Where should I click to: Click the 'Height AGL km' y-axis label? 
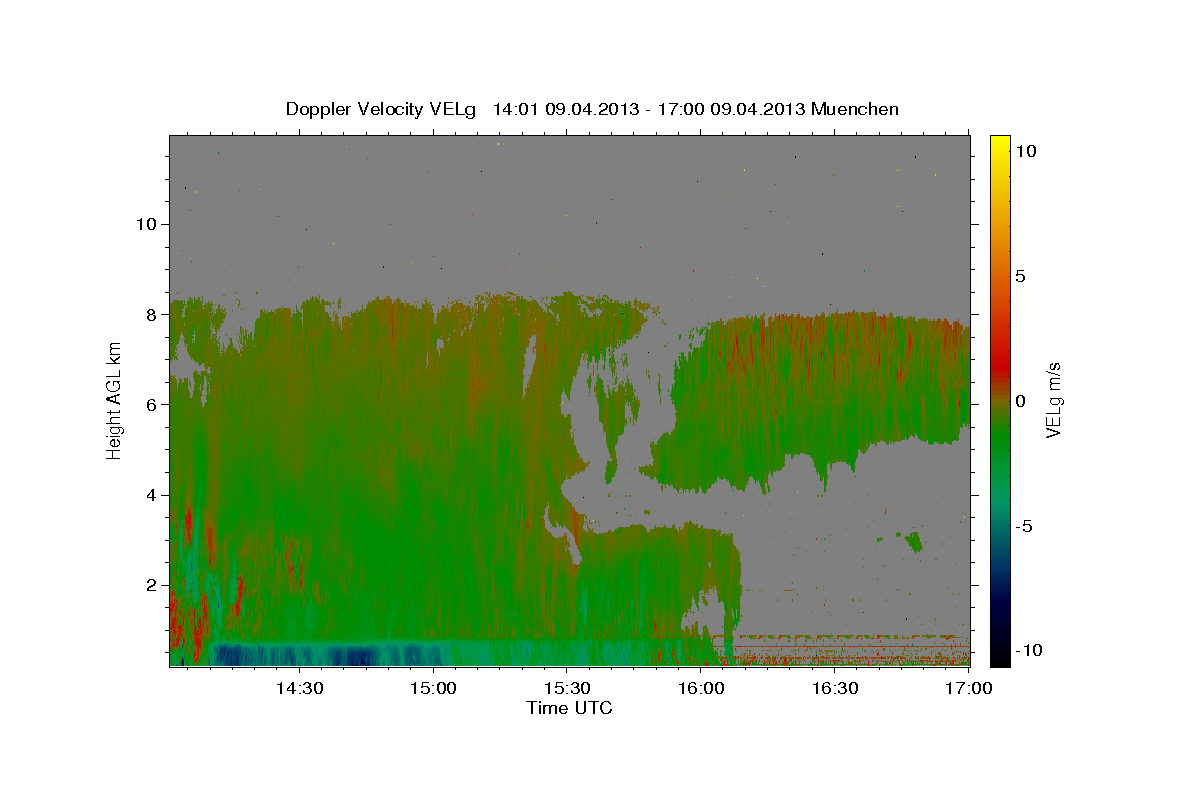tap(114, 400)
